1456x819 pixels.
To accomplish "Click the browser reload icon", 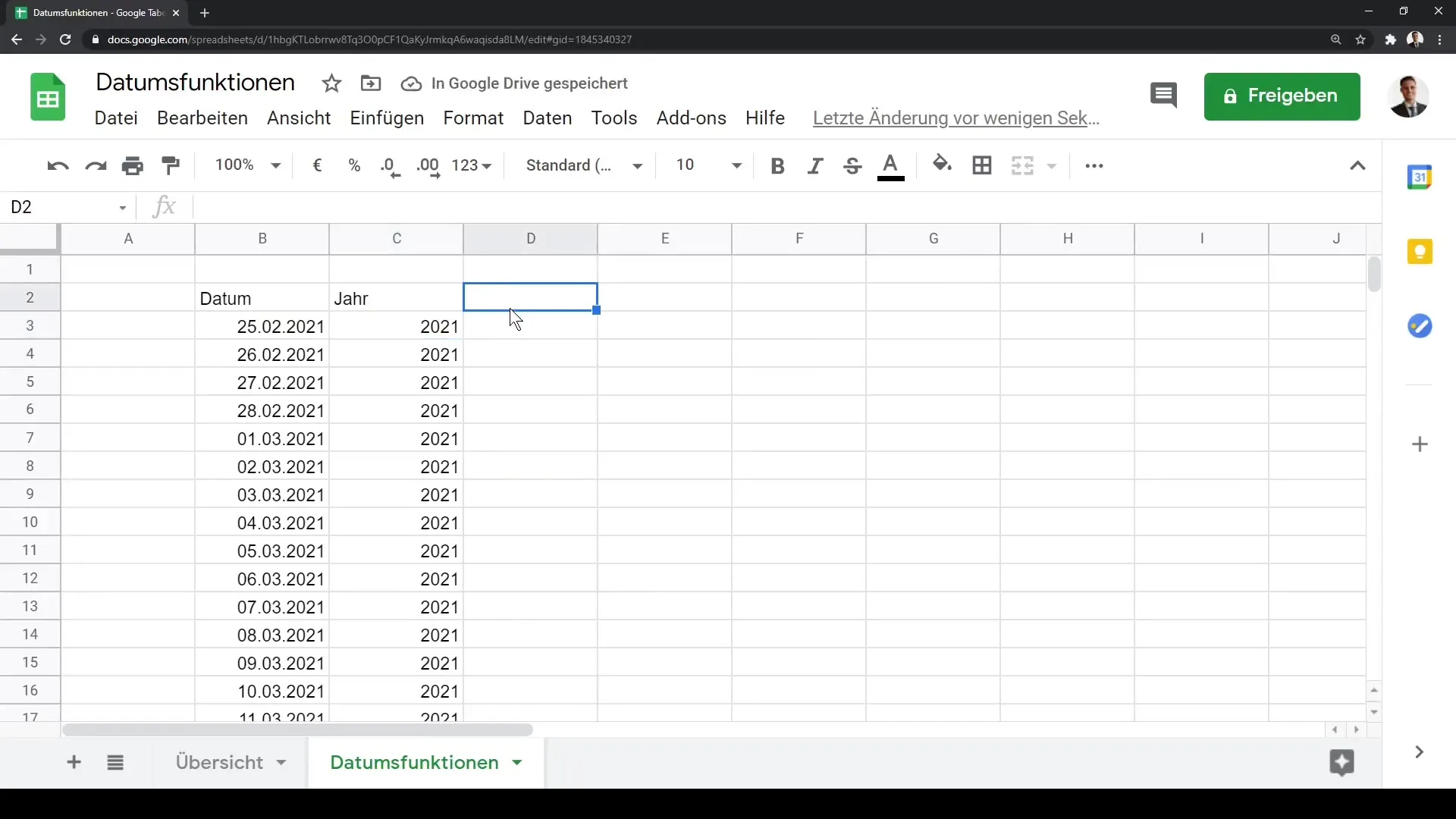I will (x=65, y=39).
